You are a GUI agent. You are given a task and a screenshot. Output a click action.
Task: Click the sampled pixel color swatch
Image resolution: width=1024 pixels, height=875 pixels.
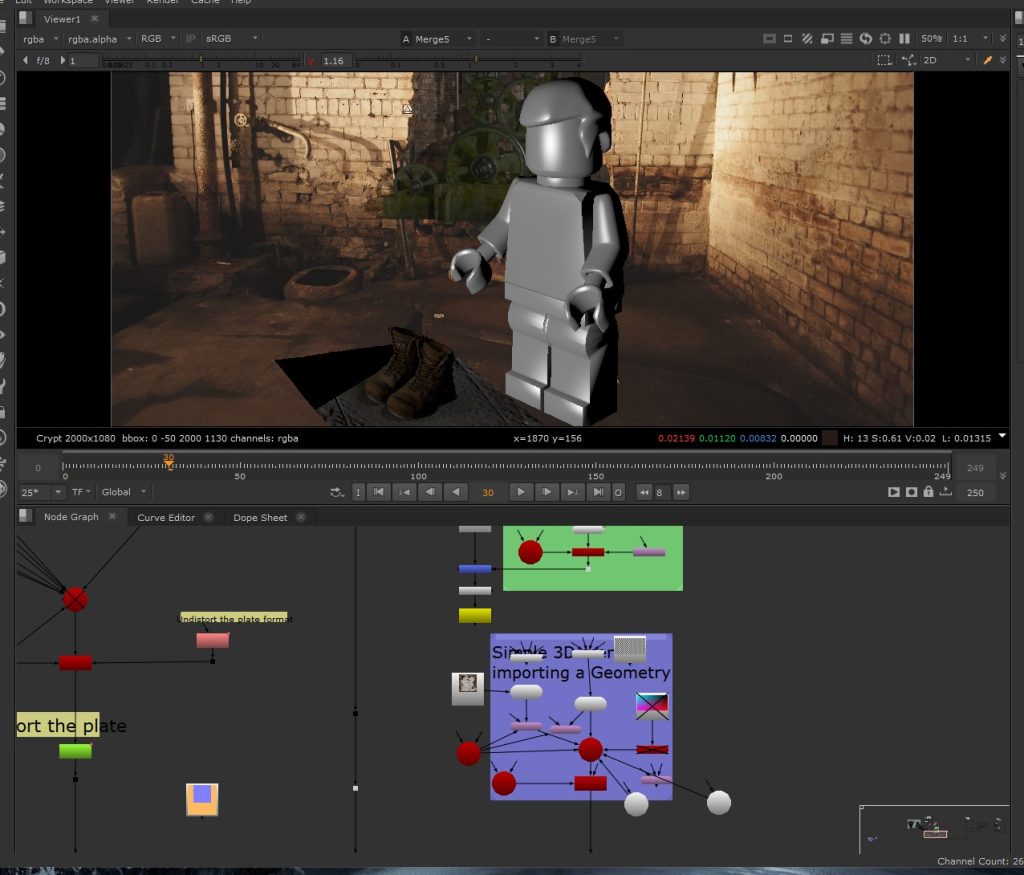point(829,438)
